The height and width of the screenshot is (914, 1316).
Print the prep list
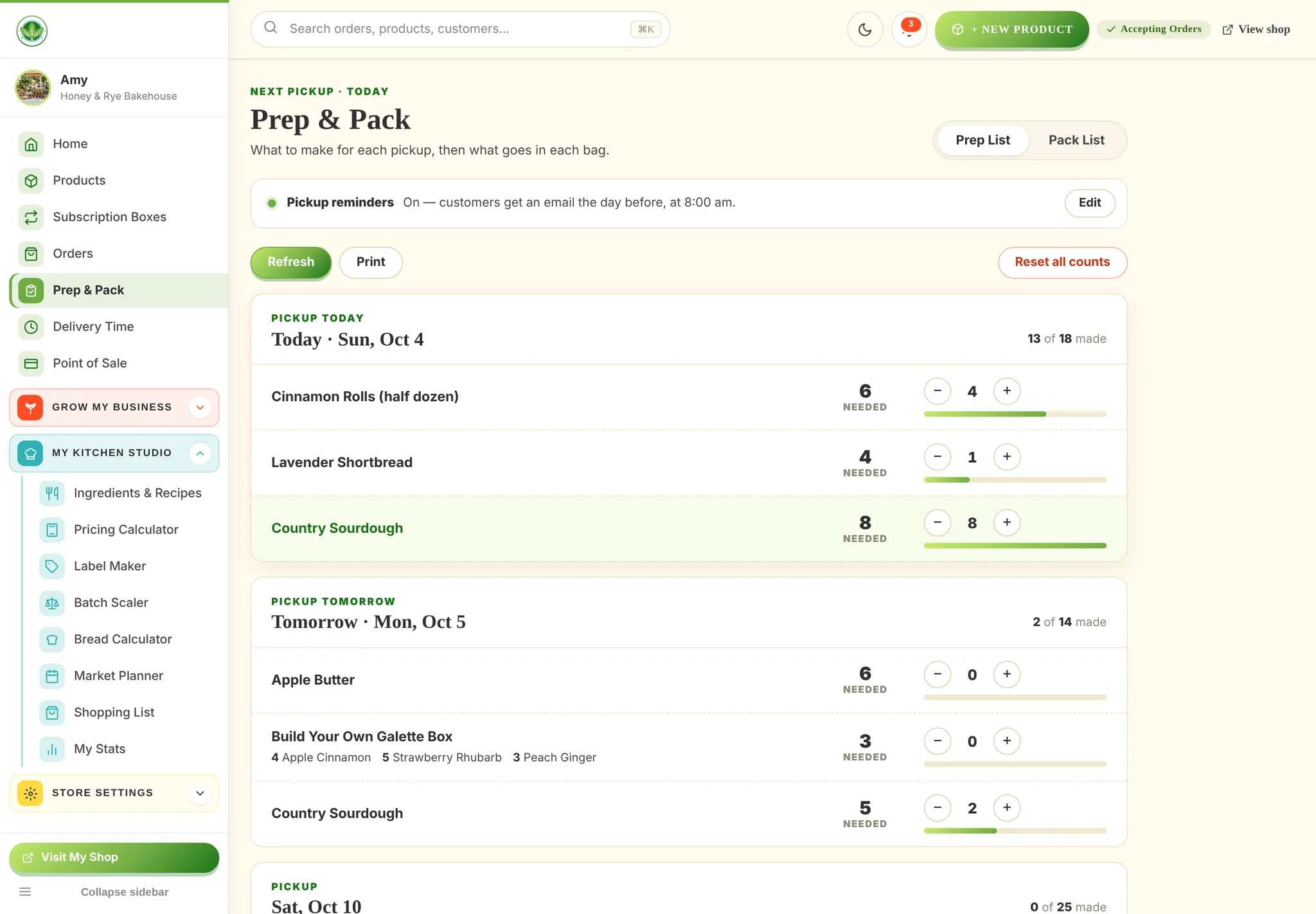point(371,262)
